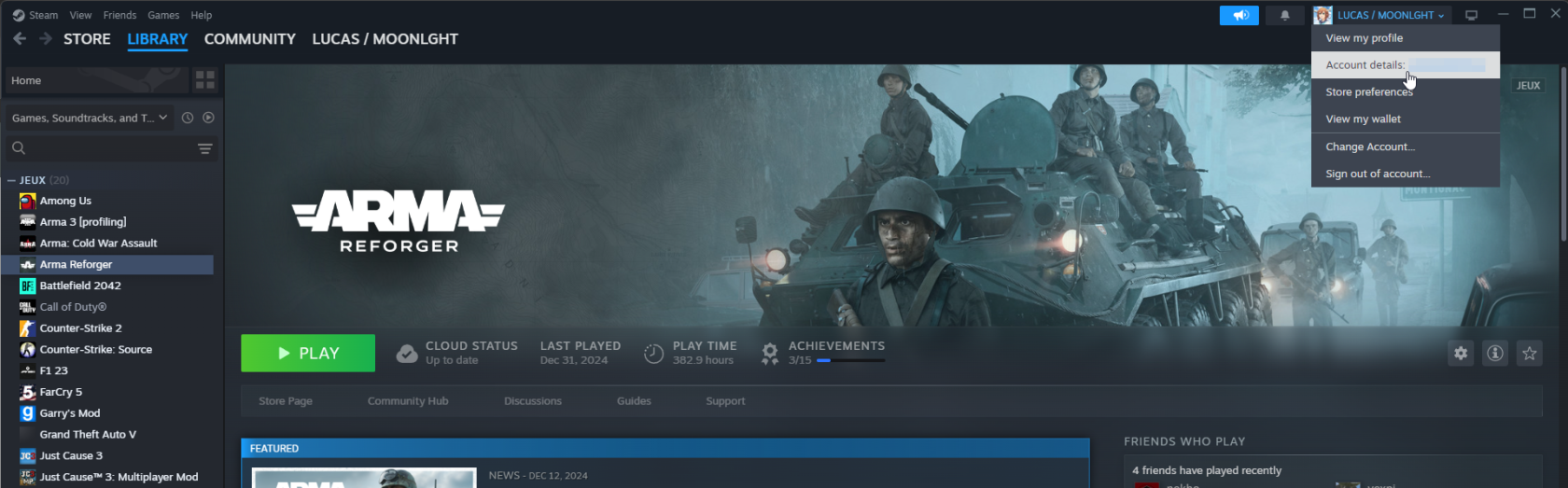Choose Change Account...
The height and width of the screenshot is (488, 1568).
[1406, 147]
